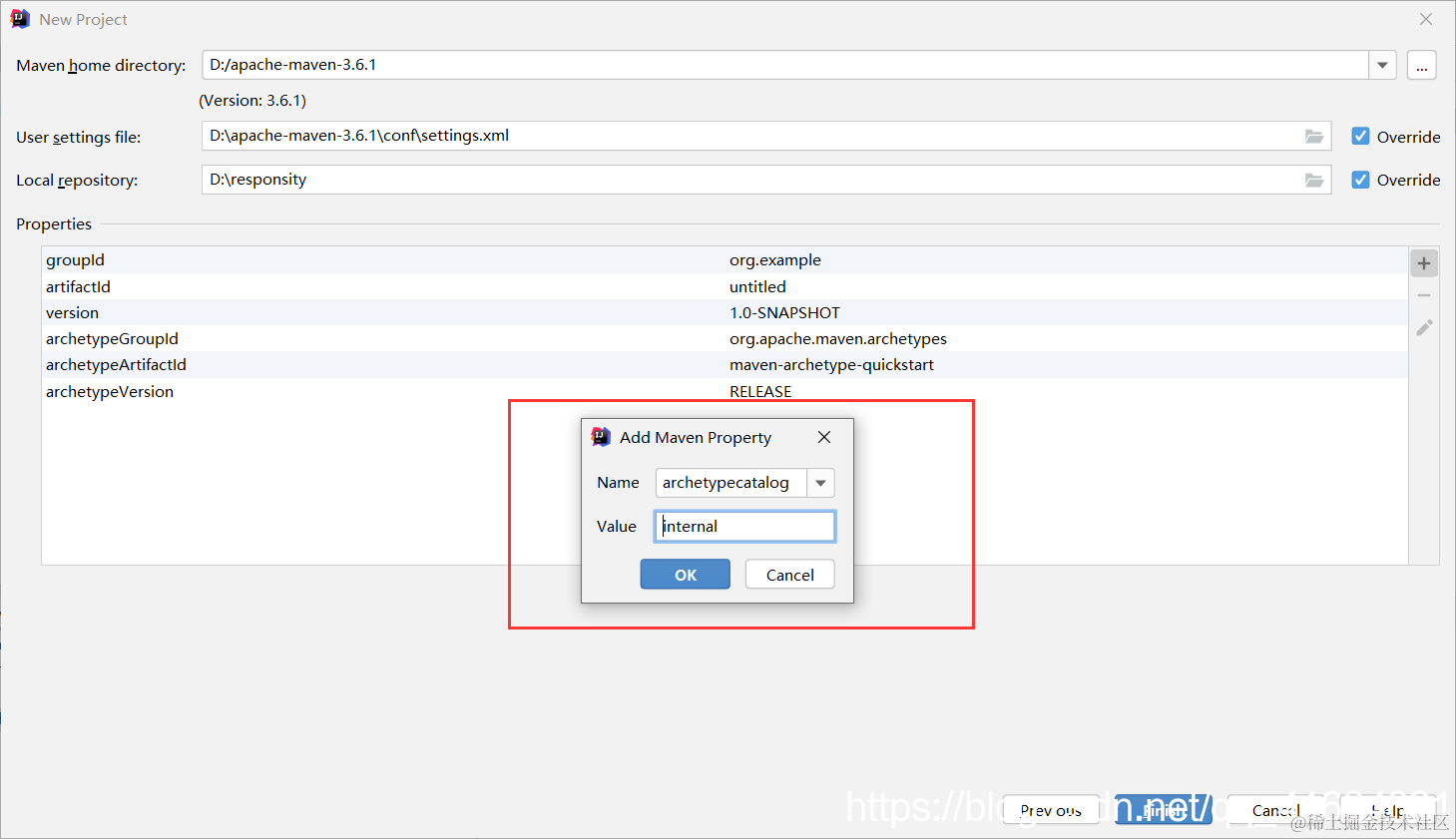Select the artifactId property row

click(x=725, y=286)
